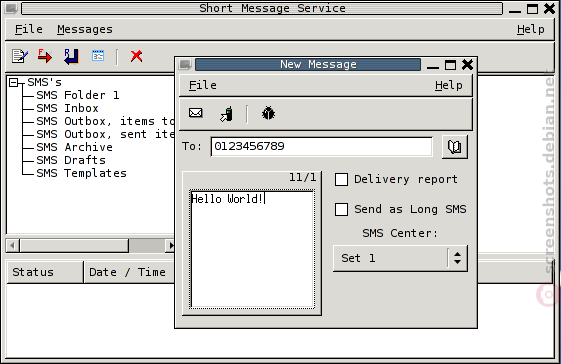Click the 11/1 character counter
The height and width of the screenshot is (364, 561).
tap(303, 178)
